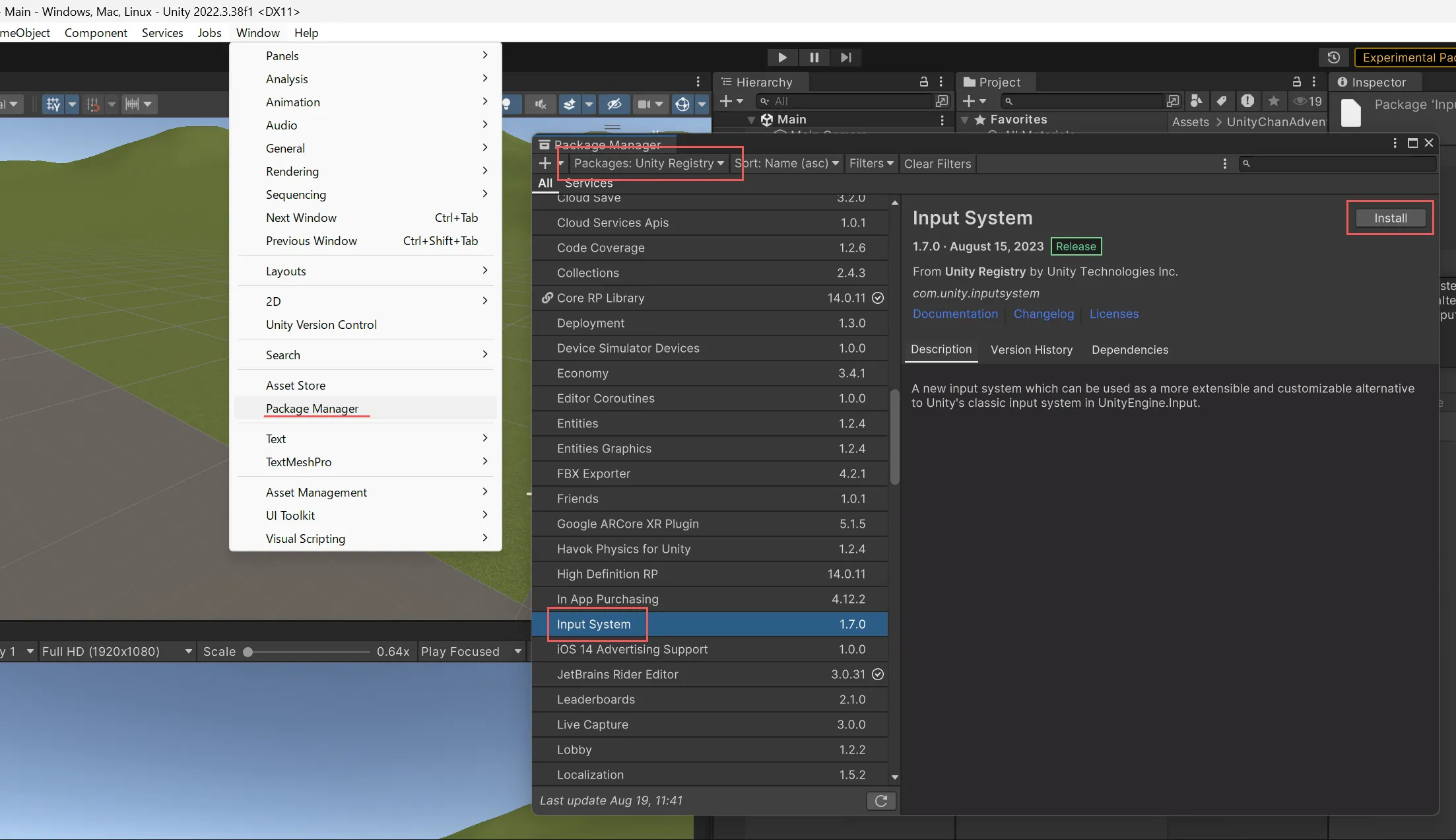Screen dimensions: 1456x840
Task: Click the add package plus icon
Action: click(x=545, y=163)
